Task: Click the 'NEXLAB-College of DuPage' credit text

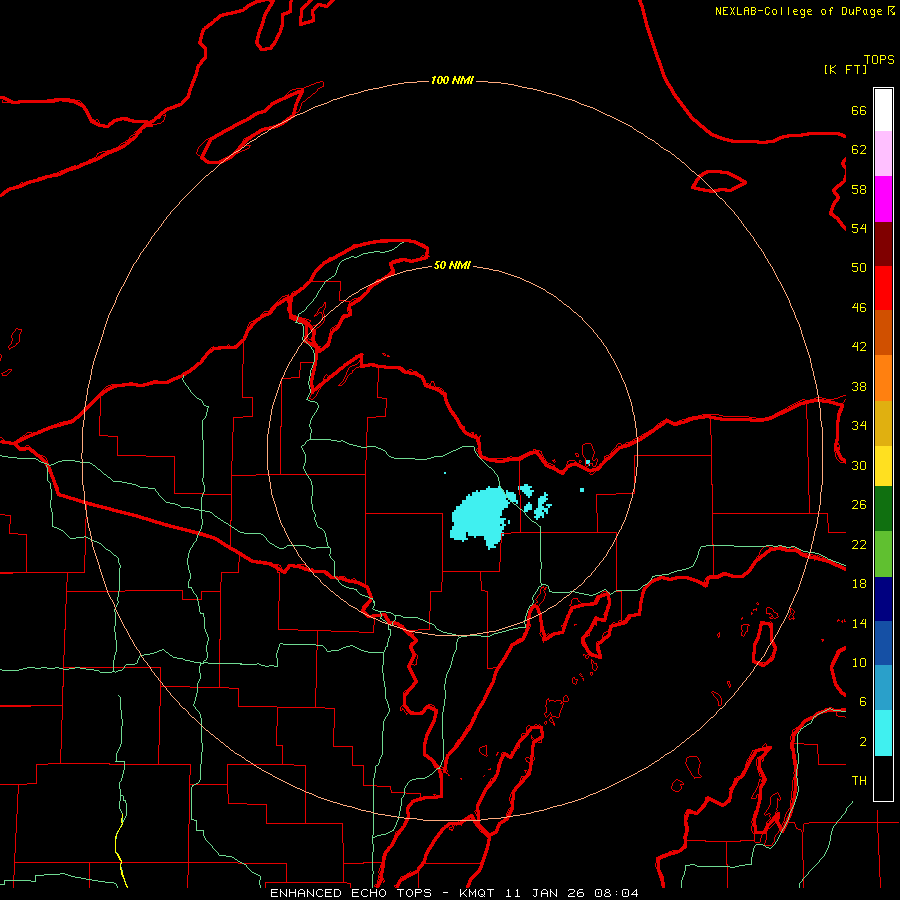Action: (798, 11)
